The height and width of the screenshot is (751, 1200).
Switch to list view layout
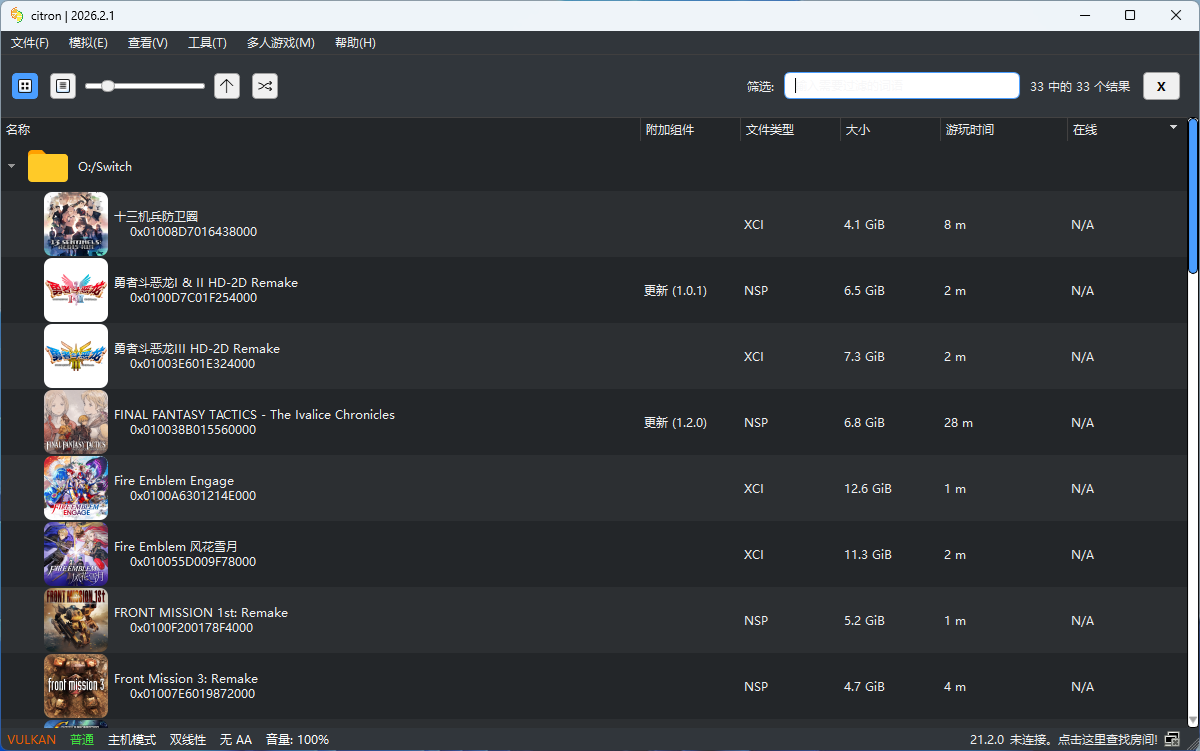63,86
